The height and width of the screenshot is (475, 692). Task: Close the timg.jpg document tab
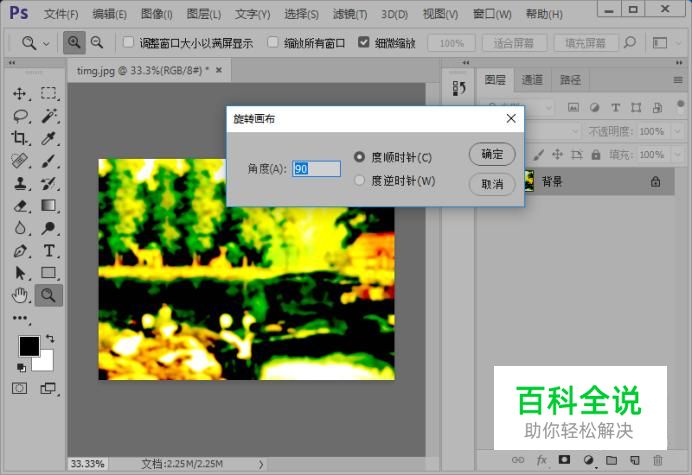[219, 70]
